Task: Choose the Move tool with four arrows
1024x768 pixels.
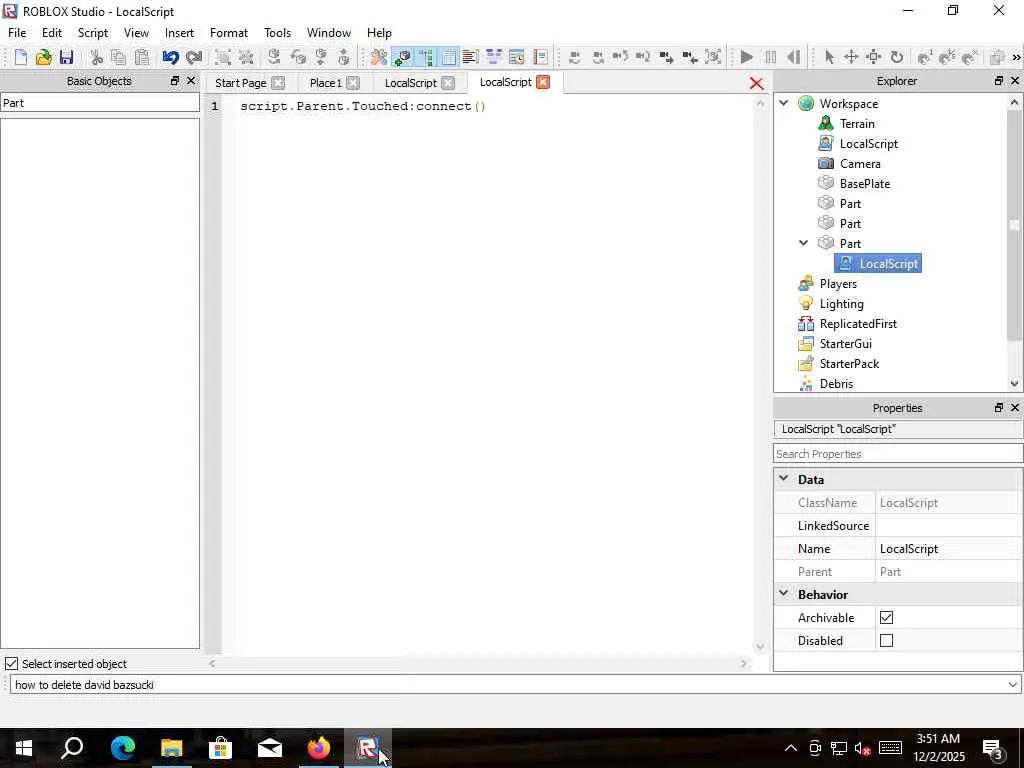Action: tap(851, 57)
